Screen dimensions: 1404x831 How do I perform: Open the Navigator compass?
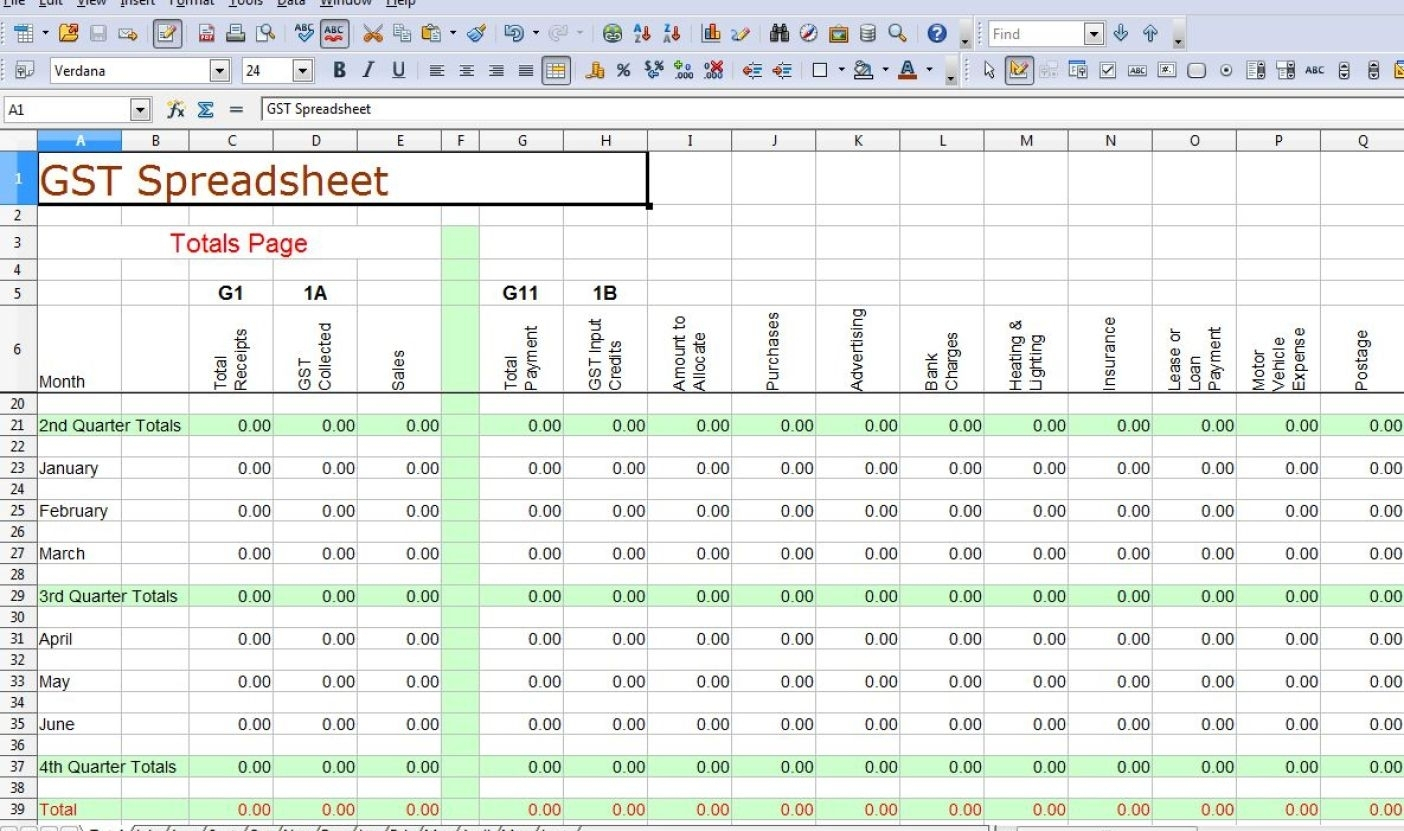(809, 34)
